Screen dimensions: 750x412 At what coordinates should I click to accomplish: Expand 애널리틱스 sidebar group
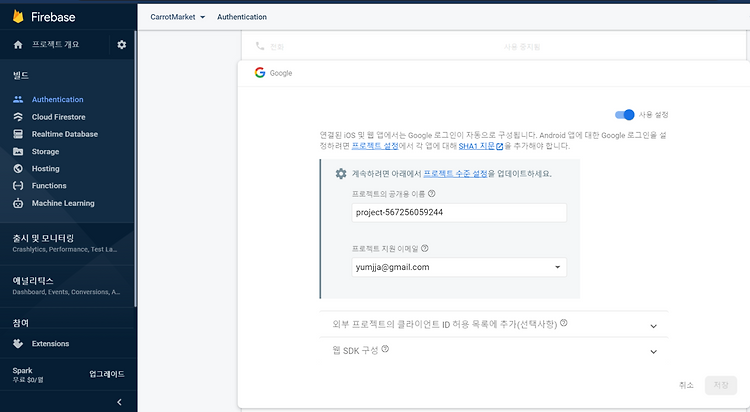[x=68, y=286]
